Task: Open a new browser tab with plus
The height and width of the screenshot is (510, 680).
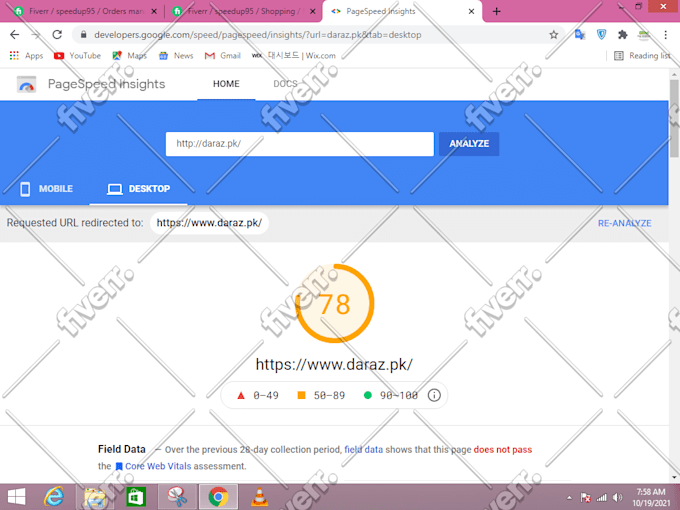Action: 497,11
